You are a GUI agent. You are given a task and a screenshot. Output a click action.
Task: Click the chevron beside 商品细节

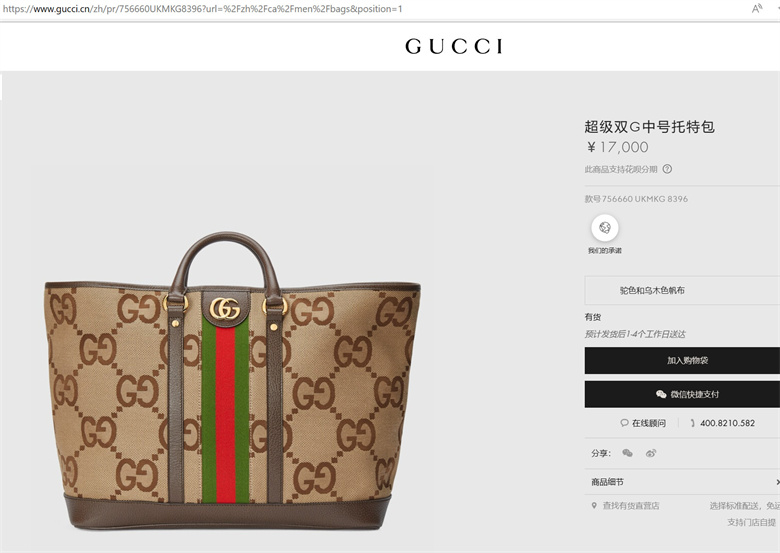point(778,482)
